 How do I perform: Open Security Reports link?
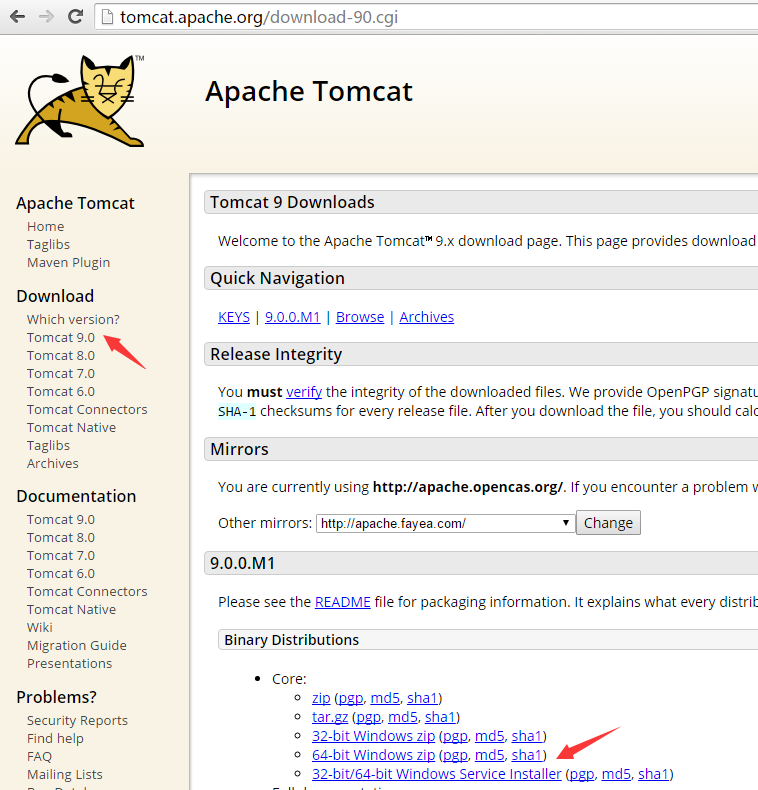coord(77,720)
